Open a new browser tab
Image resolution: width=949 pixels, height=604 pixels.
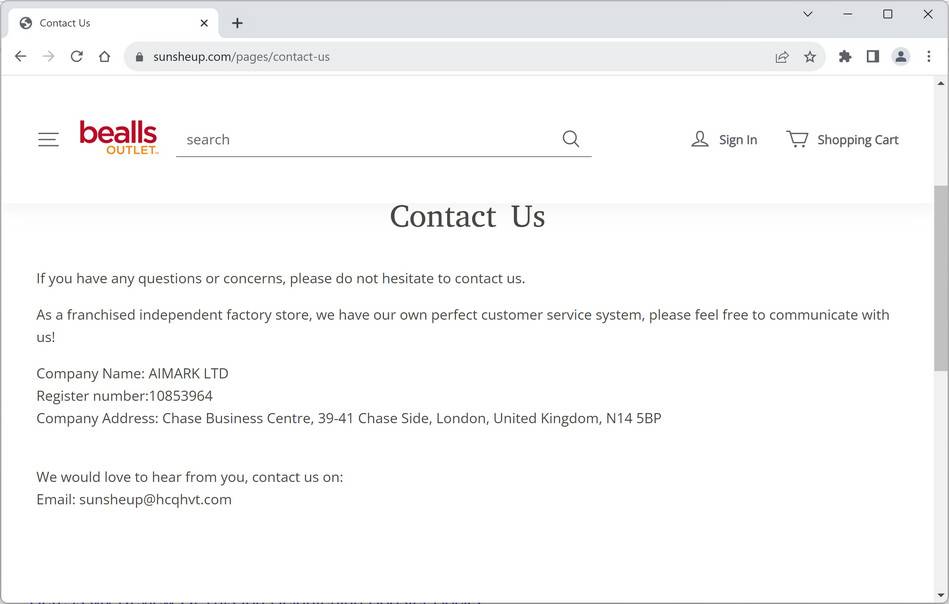[x=237, y=23]
